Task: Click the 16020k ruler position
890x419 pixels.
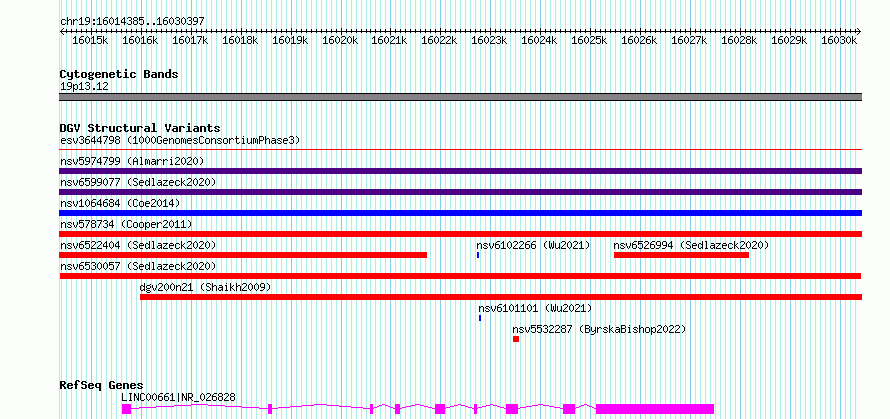Action: tap(340, 40)
